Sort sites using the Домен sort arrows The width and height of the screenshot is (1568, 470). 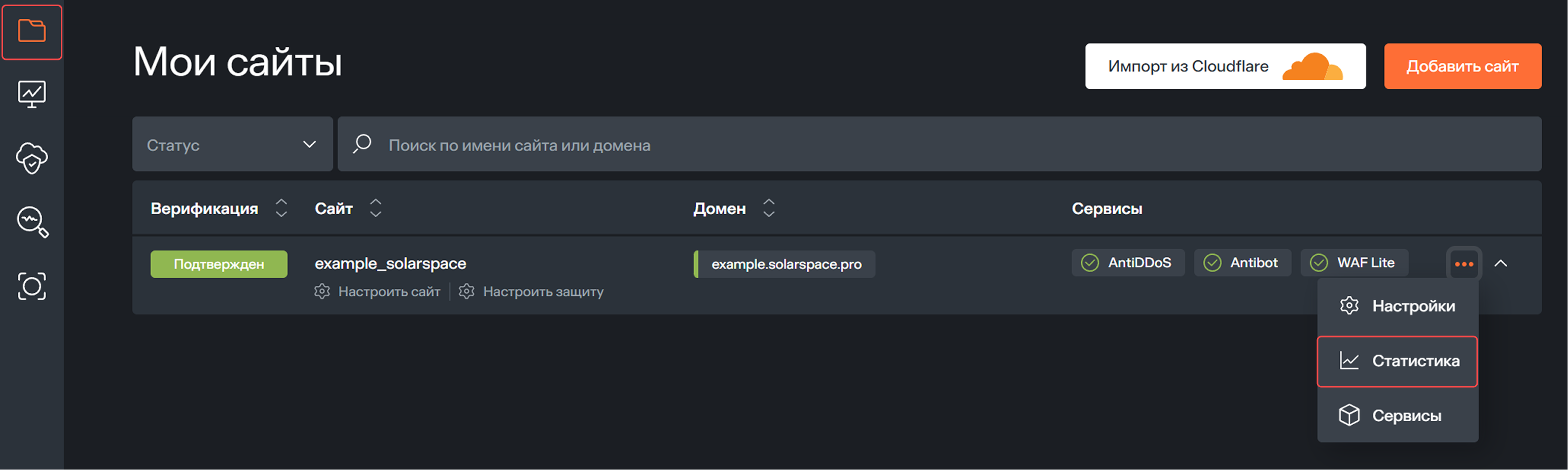click(769, 209)
